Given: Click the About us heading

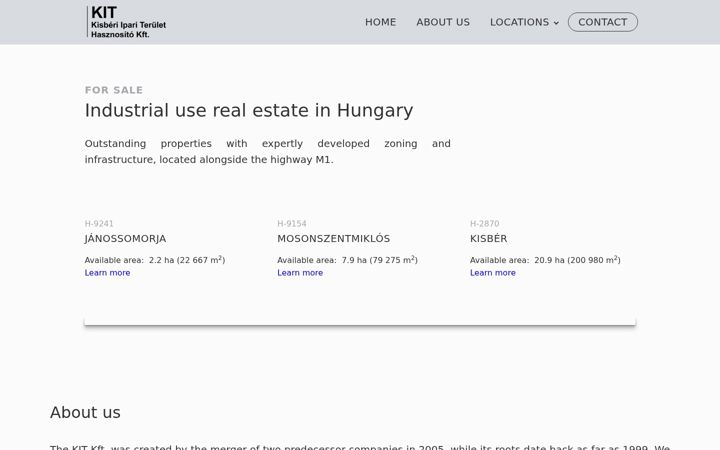Looking at the screenshot, I should coord(85,412).
